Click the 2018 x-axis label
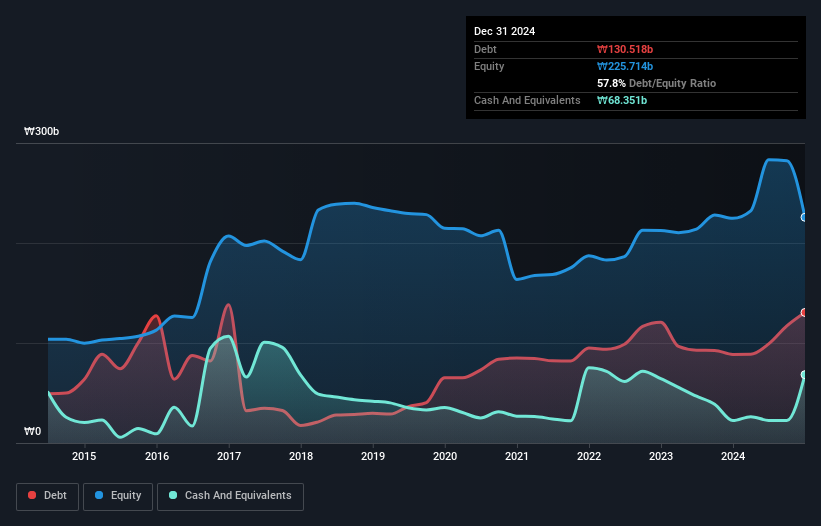The image size is (821, 526). pos(301,456)
